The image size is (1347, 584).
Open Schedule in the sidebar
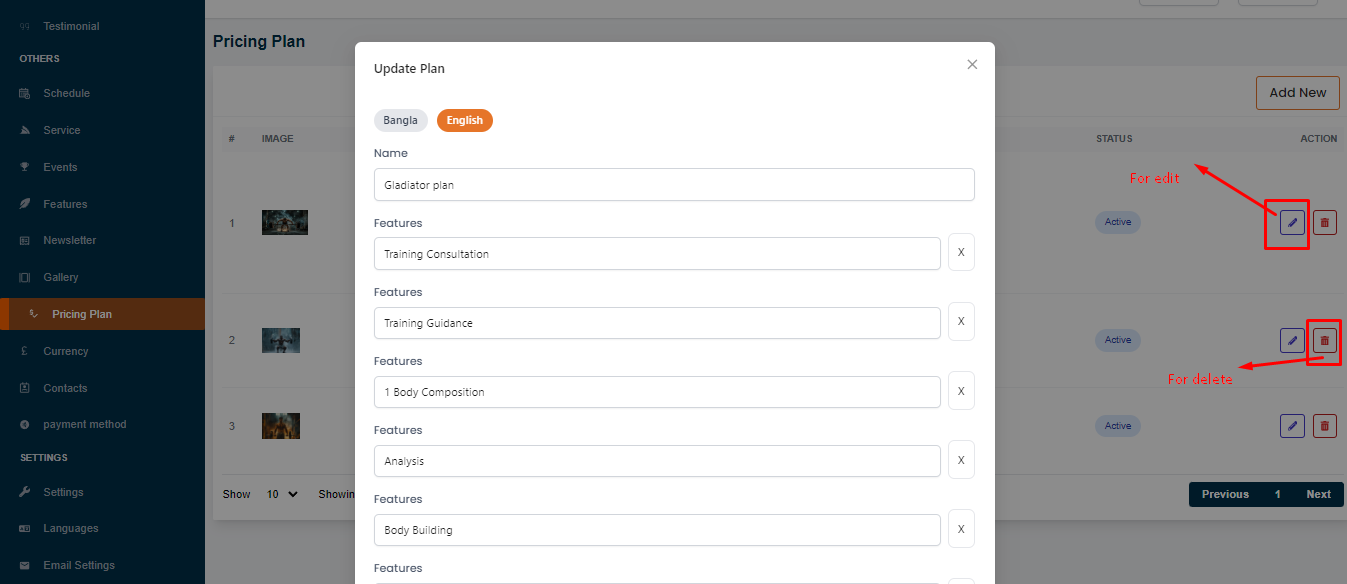tap(66, 93)
